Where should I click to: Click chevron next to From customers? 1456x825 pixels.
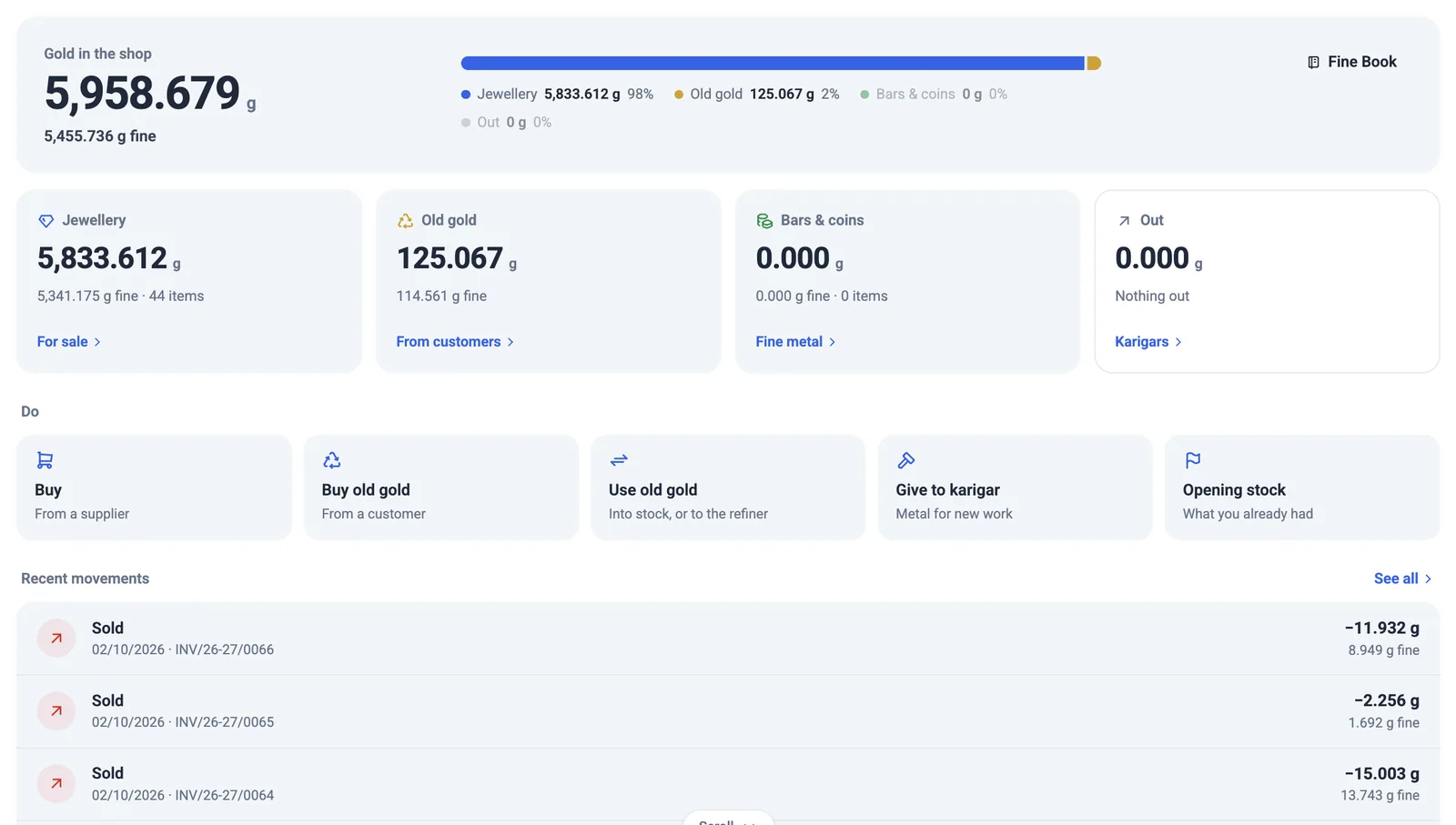coord(511,342)
